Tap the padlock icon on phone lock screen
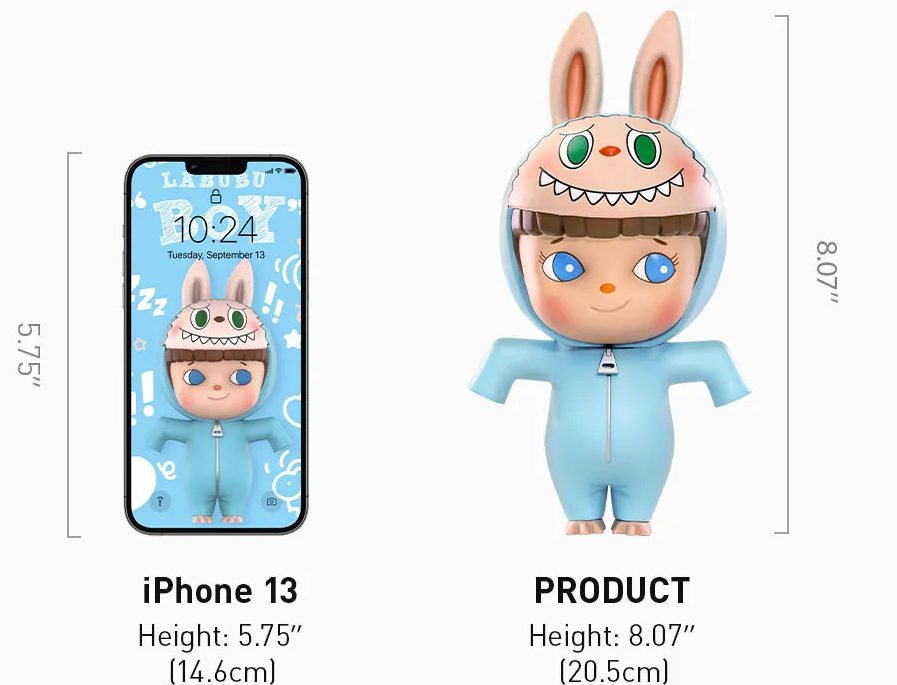The height and width of the screenshot is (685, 897). point(216,196)
